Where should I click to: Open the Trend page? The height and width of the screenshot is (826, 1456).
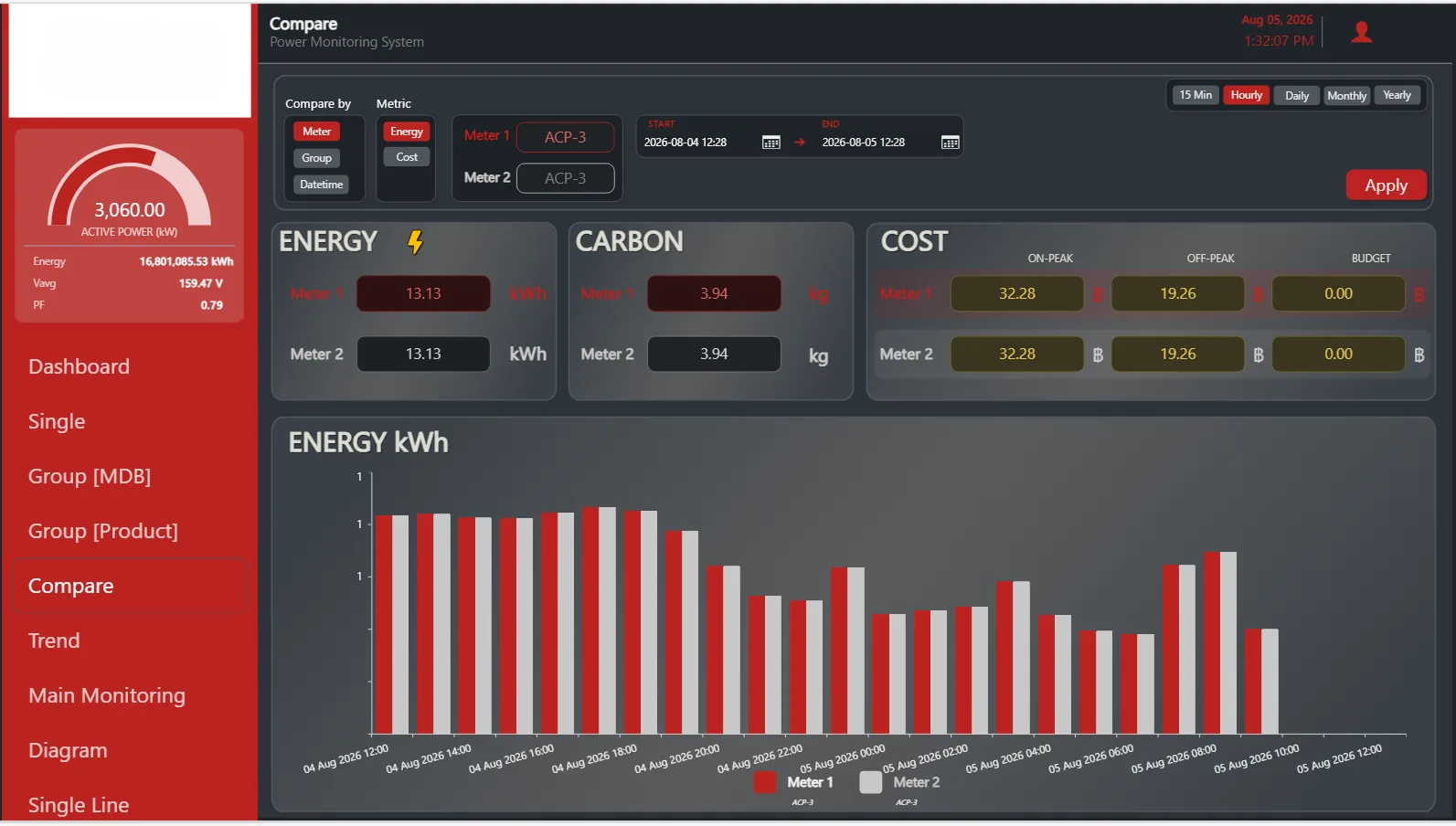pos(54,641)
